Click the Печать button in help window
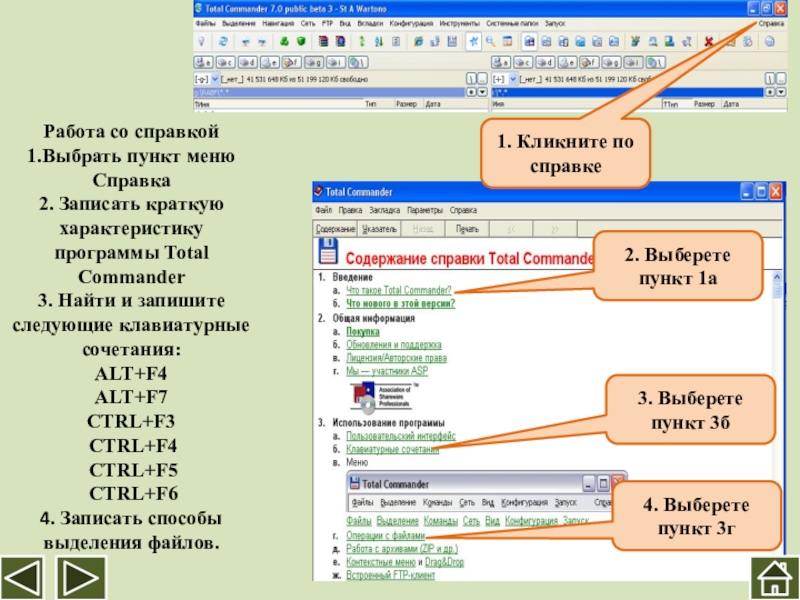 pyautogui.click(x=467, y=229)
